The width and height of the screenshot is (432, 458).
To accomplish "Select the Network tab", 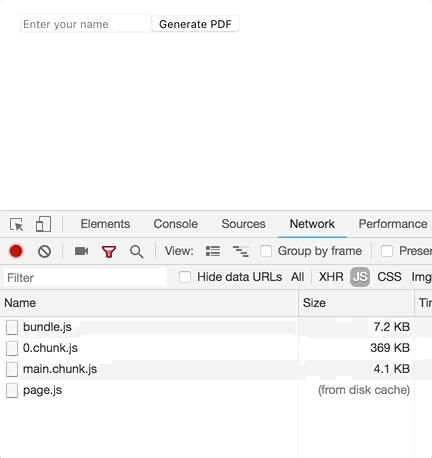I will (x=312, y=224).
